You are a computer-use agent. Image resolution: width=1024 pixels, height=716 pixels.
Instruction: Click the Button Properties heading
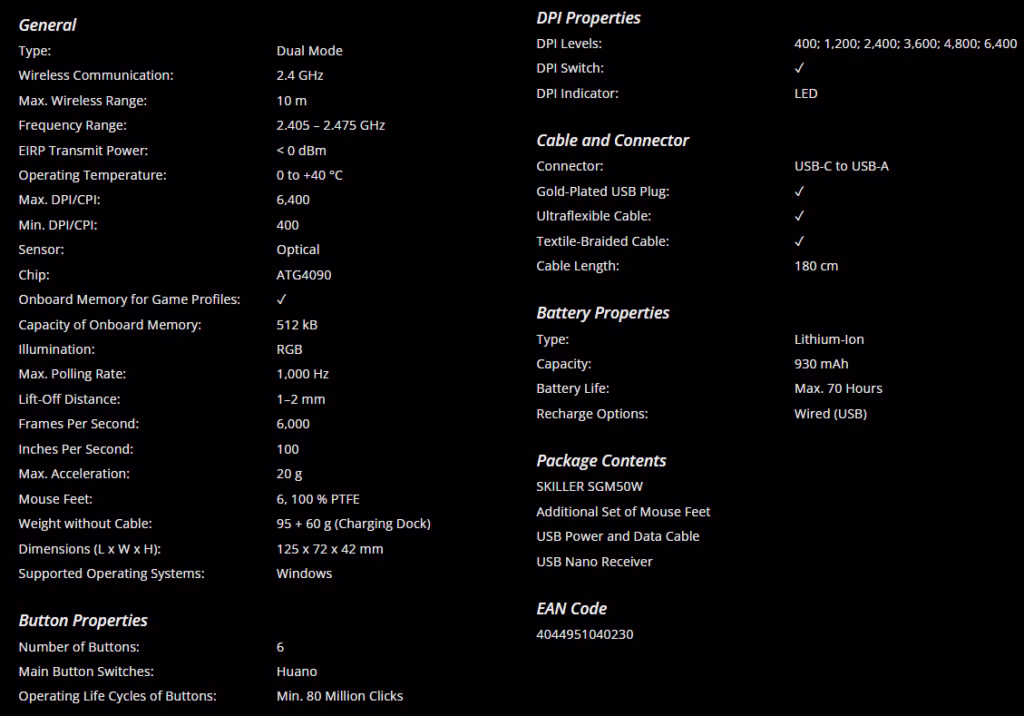(x=83, y=621)
